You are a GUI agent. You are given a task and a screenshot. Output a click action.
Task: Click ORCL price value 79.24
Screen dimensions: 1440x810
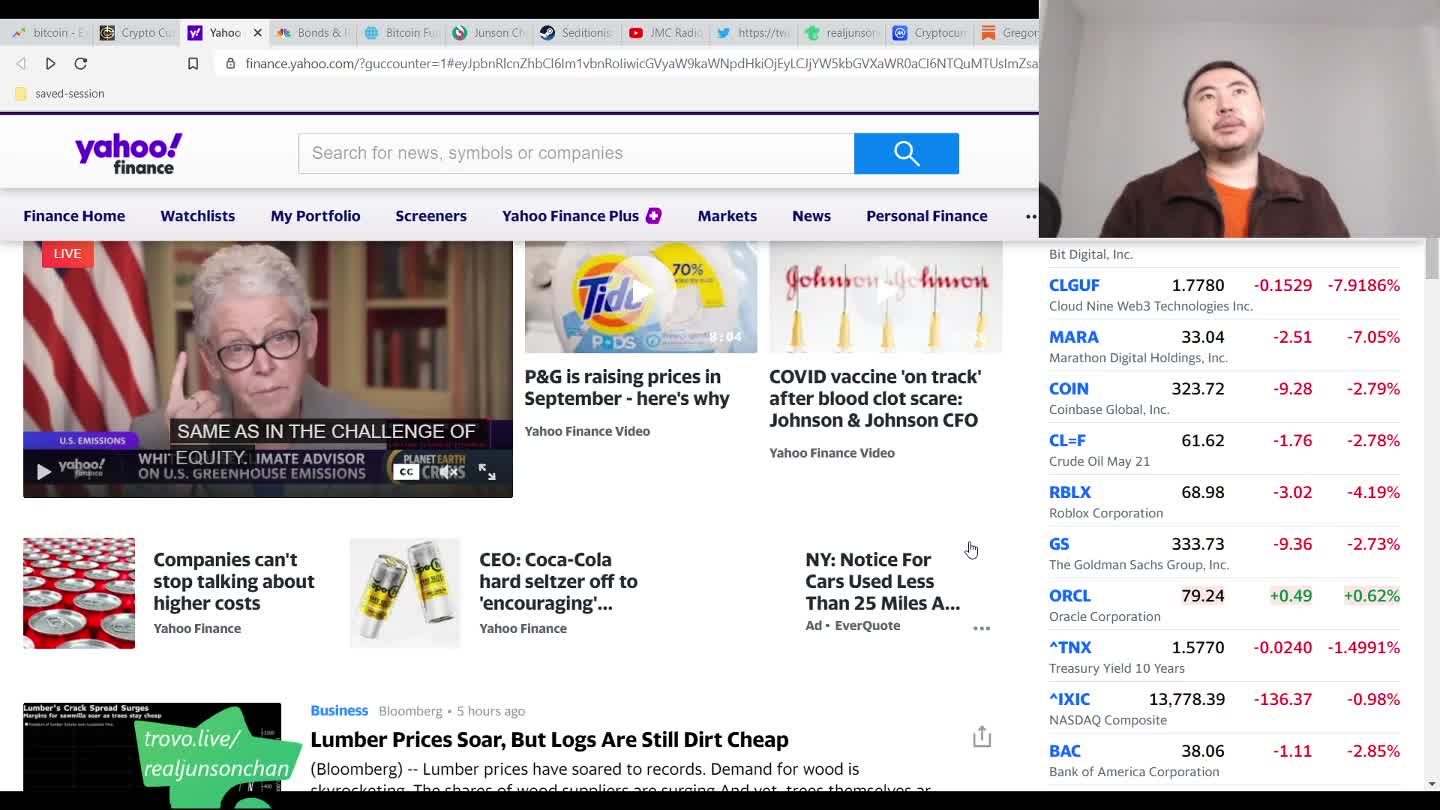1203,596
